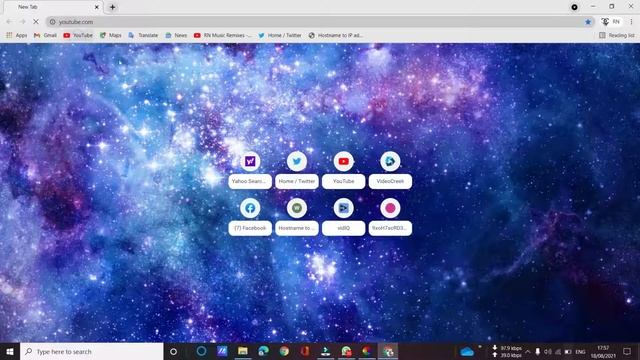This screenshot has width=640, height=360.
Task: Open a new tab with the plus button
Action: tap(112, 7)
